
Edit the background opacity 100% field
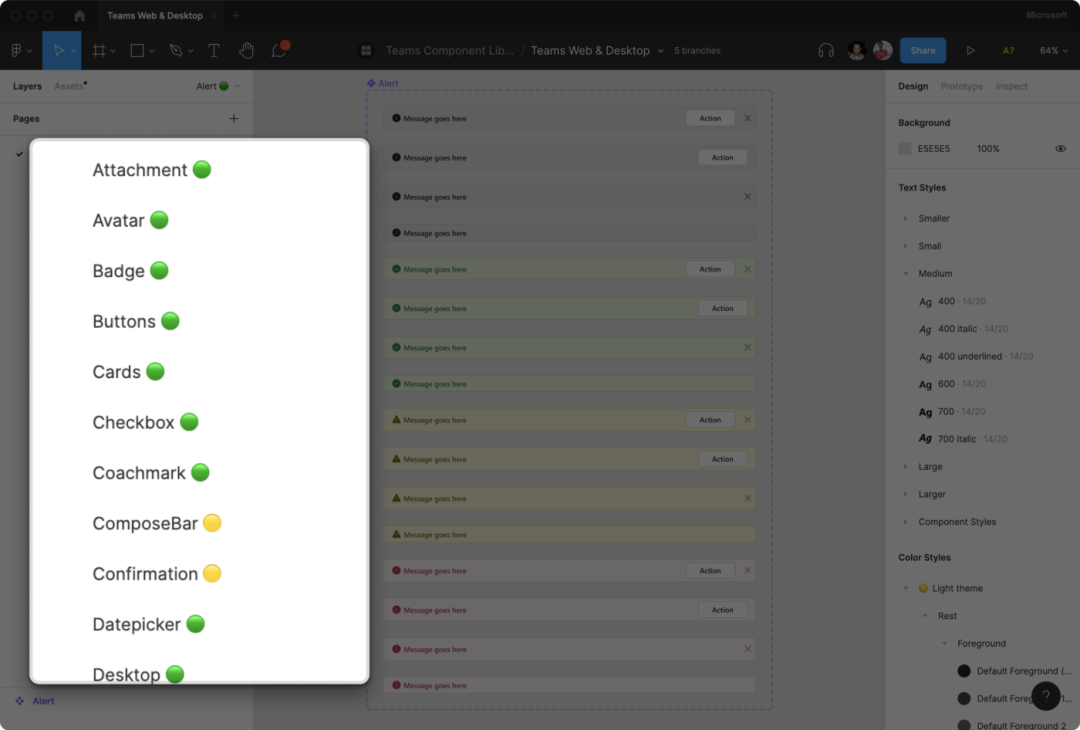988,148
